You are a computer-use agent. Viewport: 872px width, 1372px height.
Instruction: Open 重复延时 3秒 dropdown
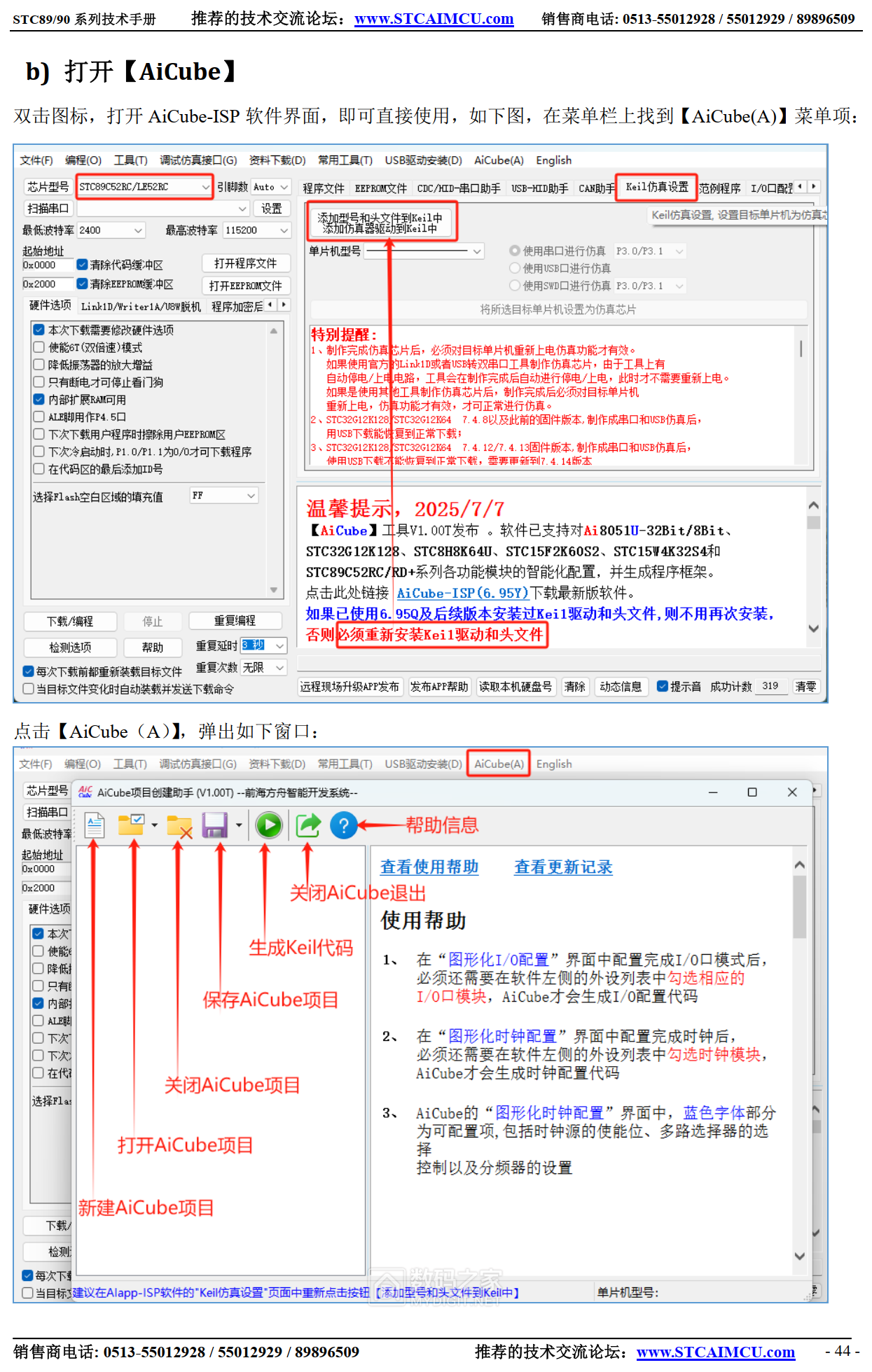(x=263, y=645)
